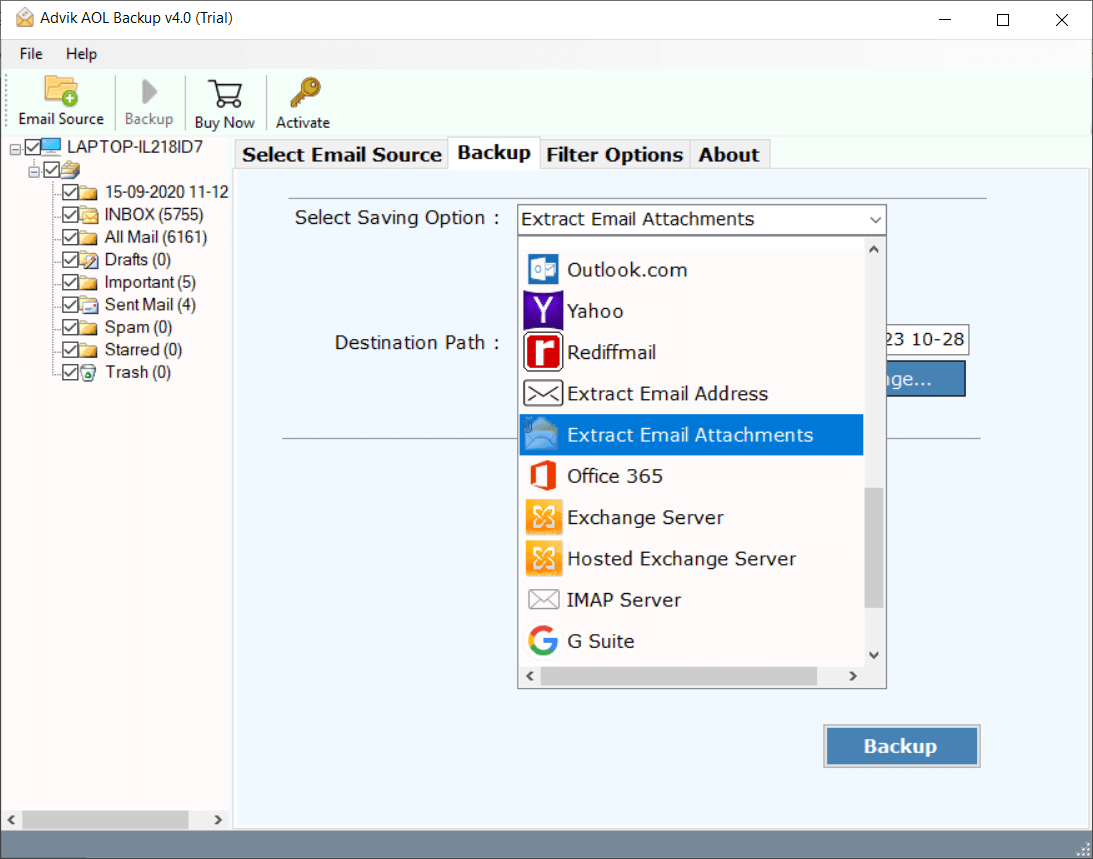Click the saving list scroll up arrow
Image resolution: width=1093 pixels, height=859 pixels.
[874, 249]
